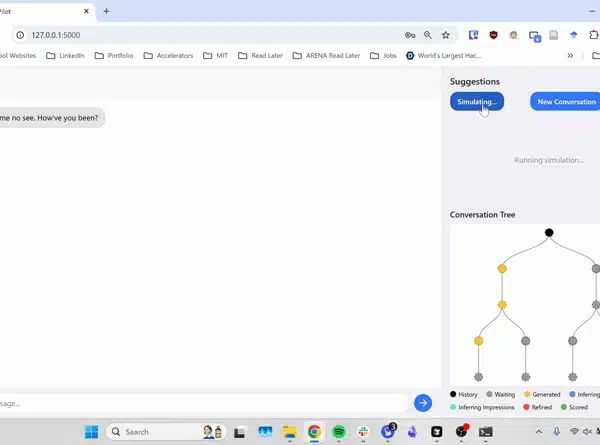Open the ARENA Read Later bookmarks folder
This screenshot has height=445, width=600.
pyautogui.click(x=326, y=55)
